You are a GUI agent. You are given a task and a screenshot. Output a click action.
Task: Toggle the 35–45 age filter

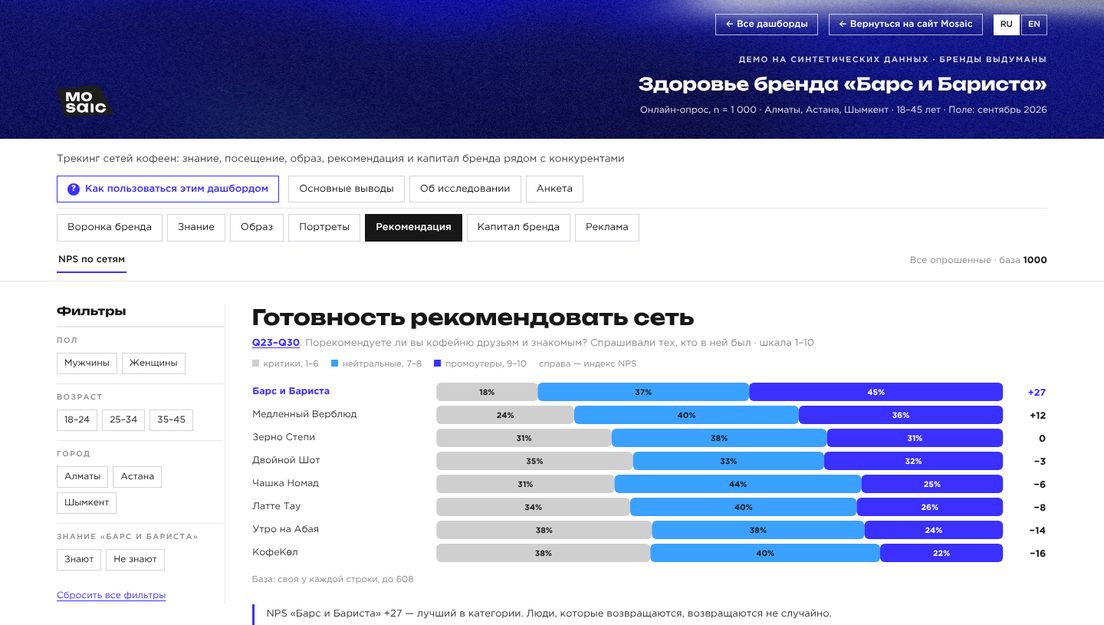tap(171, 419)
